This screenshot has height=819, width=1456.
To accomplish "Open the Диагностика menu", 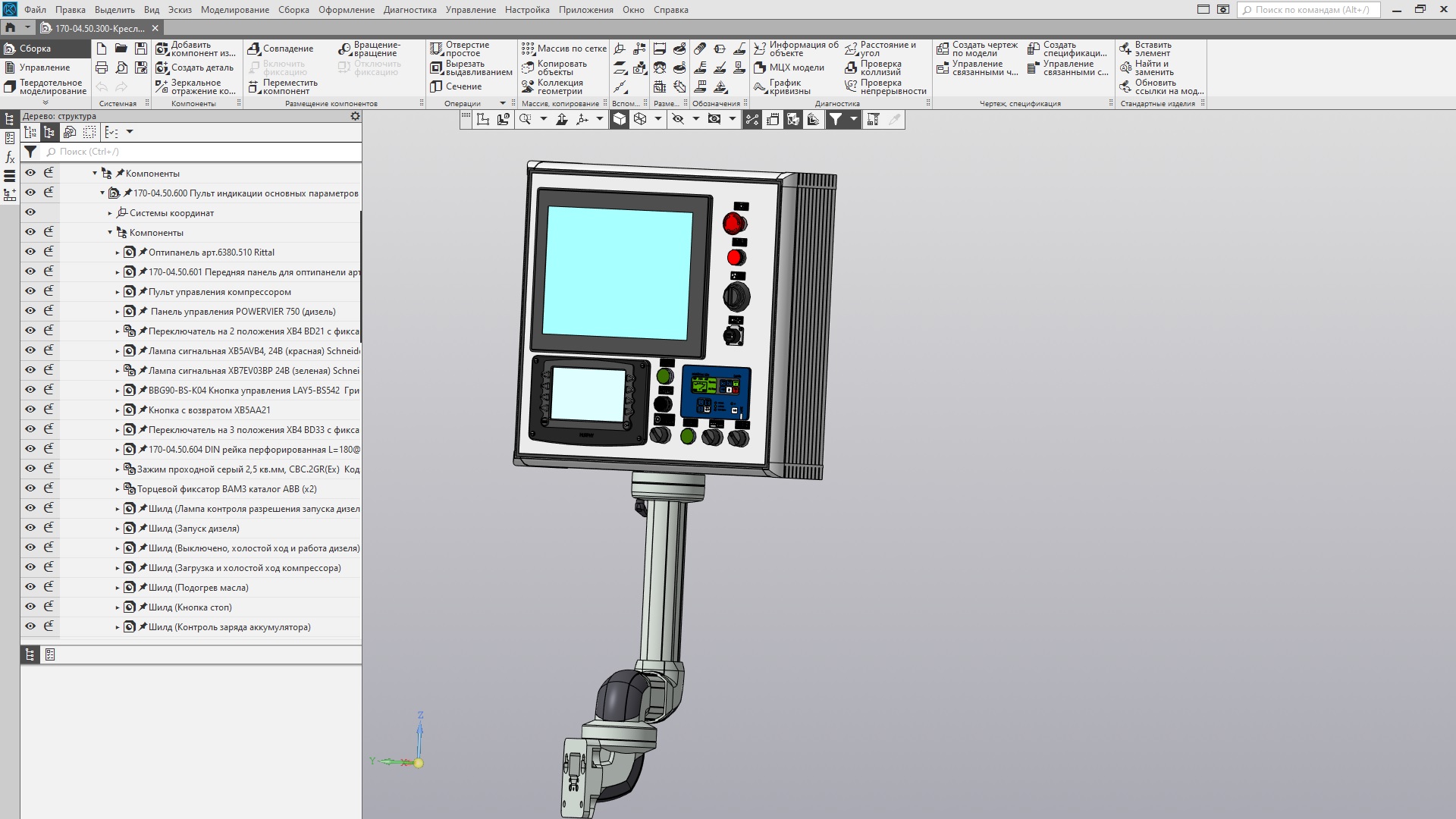I will (x=409, y=10).
